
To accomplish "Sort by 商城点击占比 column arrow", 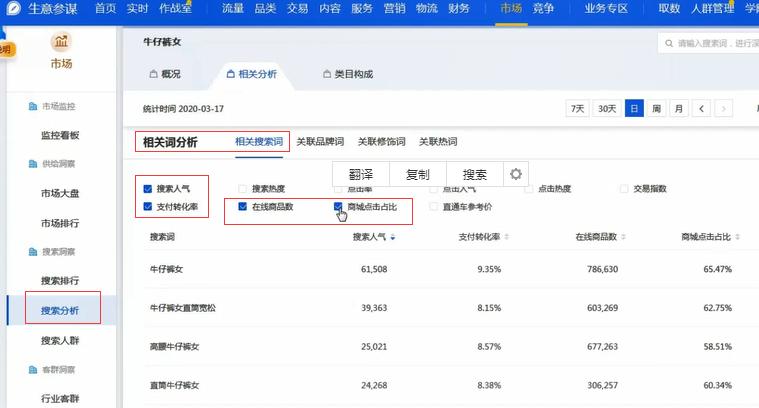I will (737, 237).
